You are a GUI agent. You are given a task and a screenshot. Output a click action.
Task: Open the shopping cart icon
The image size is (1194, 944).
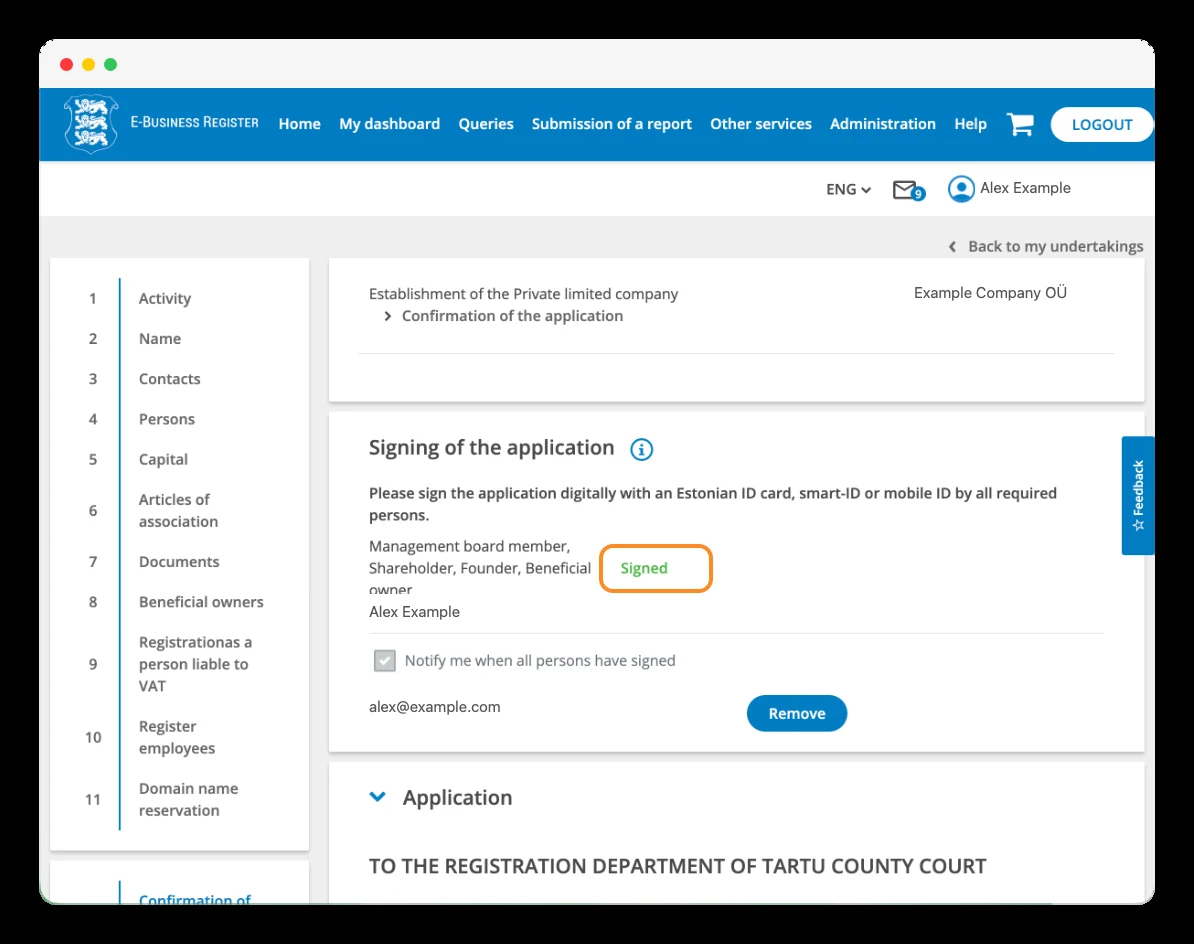1020,124
